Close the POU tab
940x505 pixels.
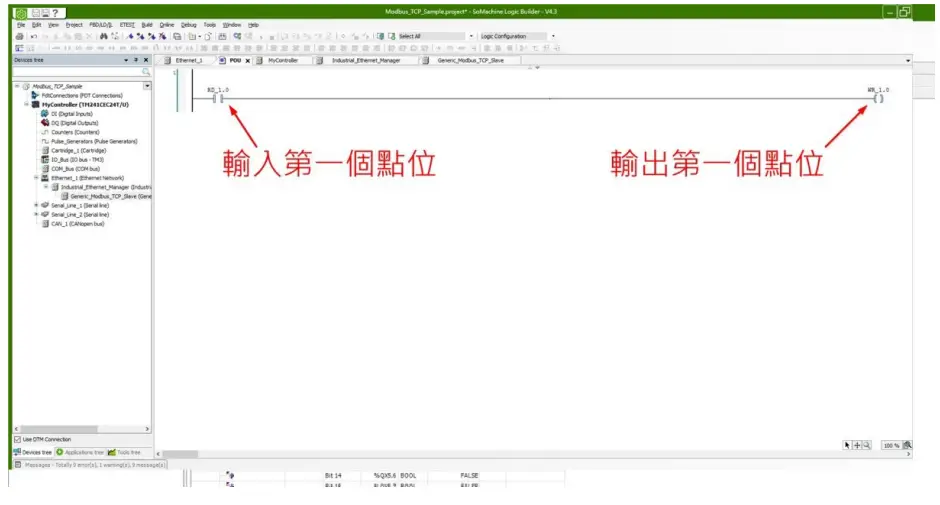point(248,61)
